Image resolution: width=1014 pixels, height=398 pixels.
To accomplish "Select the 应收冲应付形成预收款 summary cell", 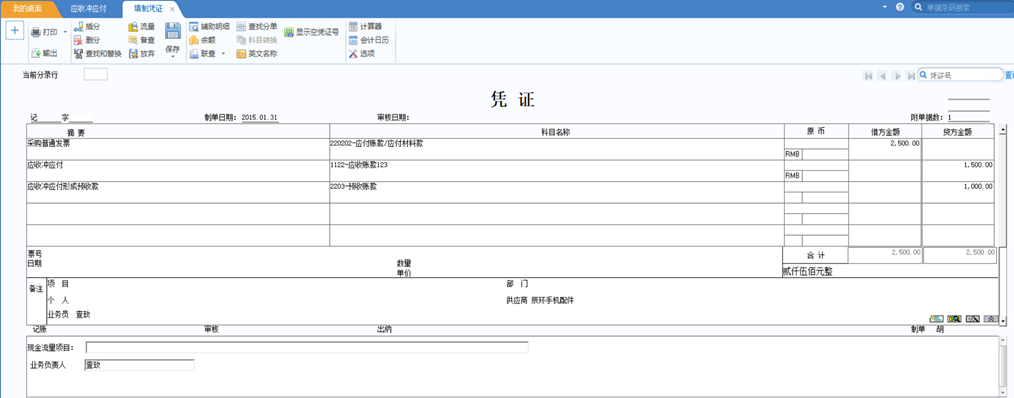I will [178, 192].
